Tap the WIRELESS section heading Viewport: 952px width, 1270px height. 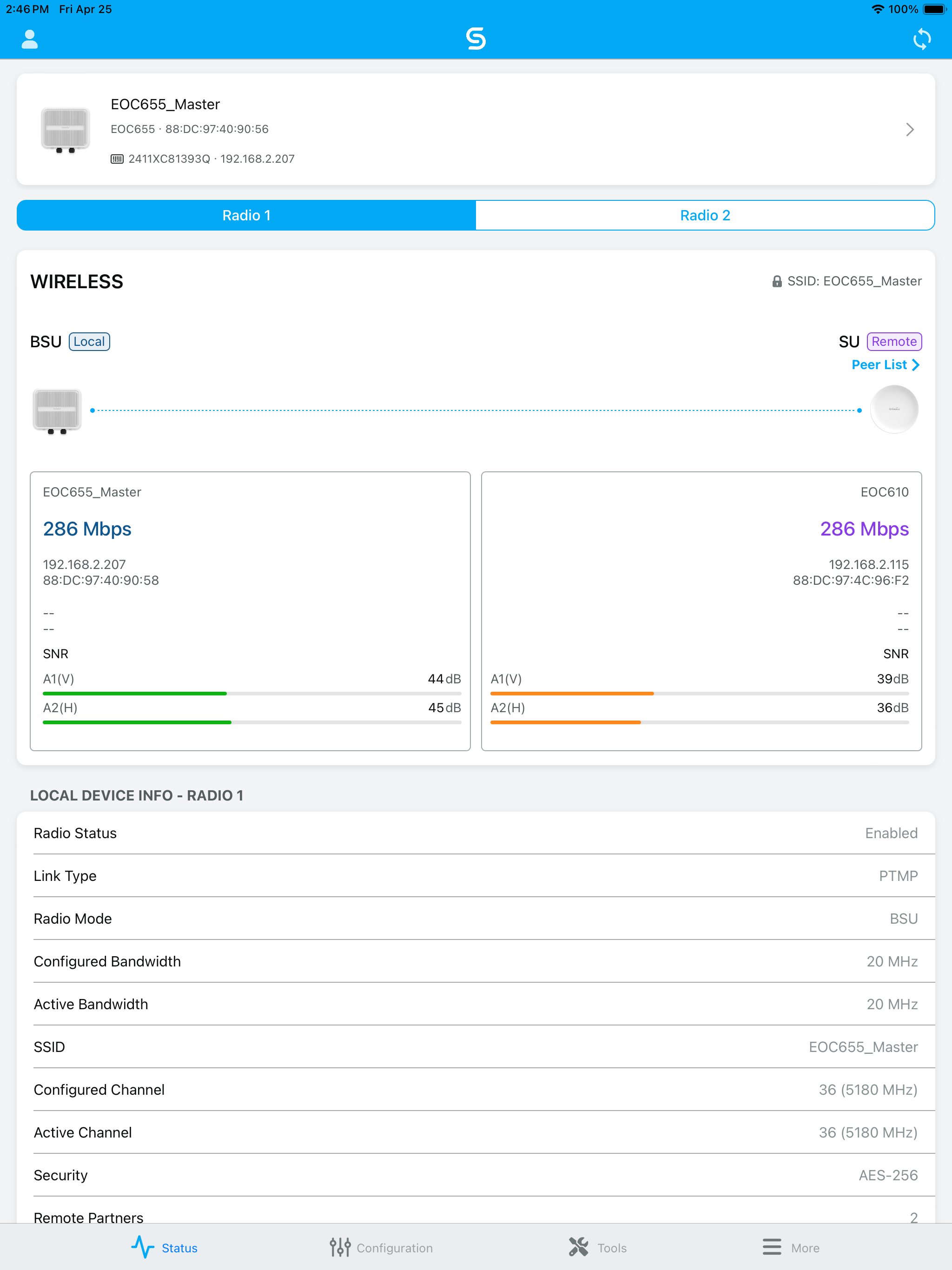[76, 281]
